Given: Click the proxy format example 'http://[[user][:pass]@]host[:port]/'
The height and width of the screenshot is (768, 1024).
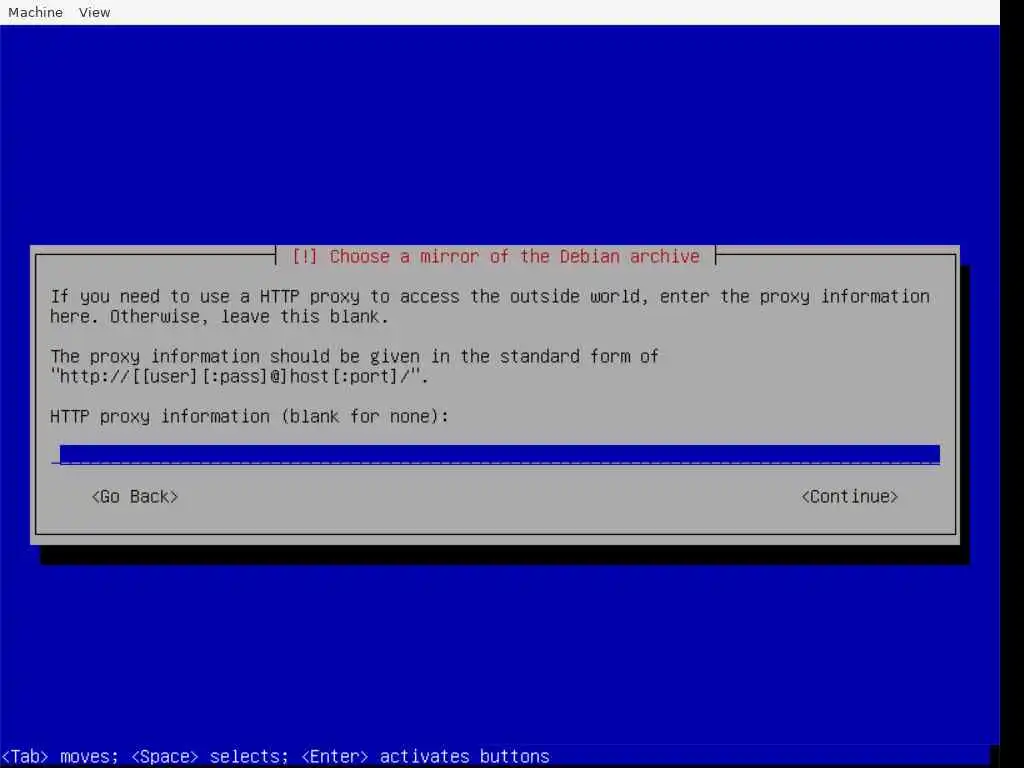Looking at the screenshot, I should point(238,377).
